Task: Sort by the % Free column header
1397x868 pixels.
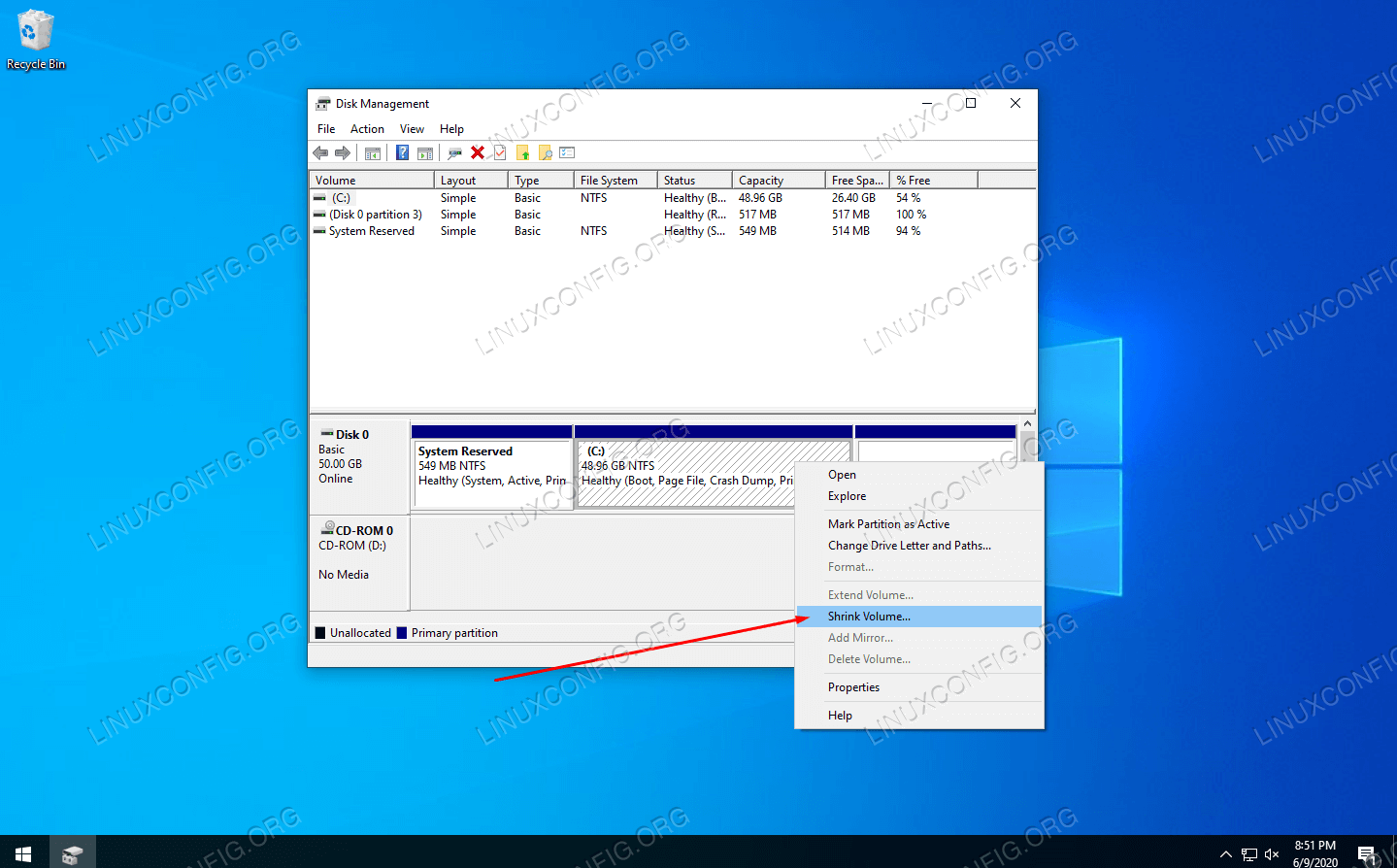Action: click(x=934, y=181)
